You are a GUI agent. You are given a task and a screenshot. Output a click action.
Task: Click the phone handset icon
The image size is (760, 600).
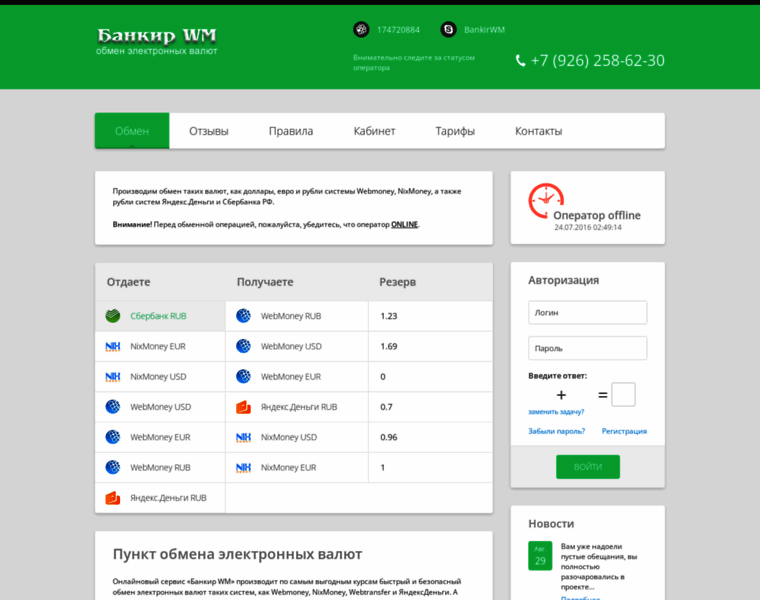[520, 61]
